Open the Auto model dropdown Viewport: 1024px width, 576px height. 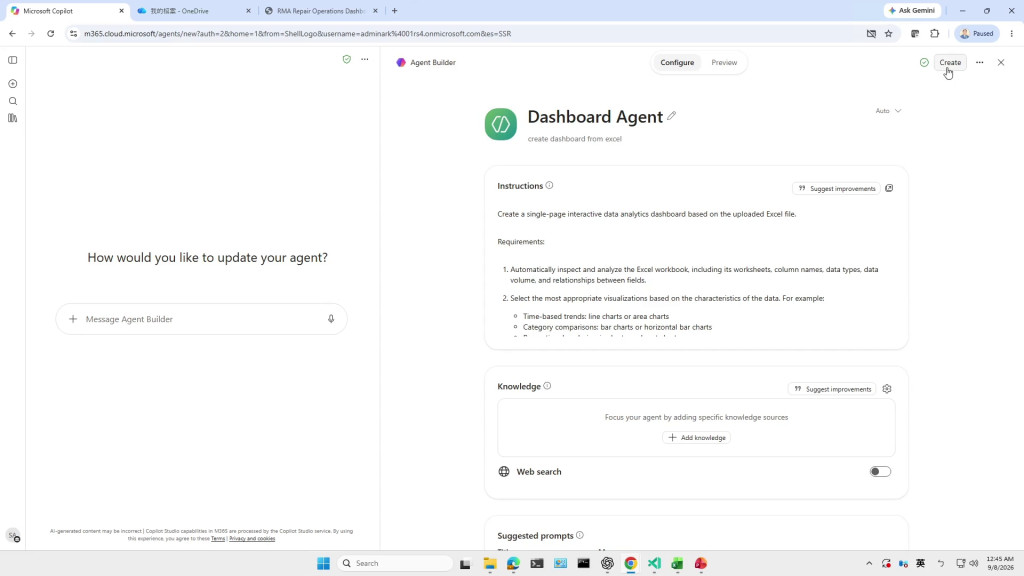888,111
